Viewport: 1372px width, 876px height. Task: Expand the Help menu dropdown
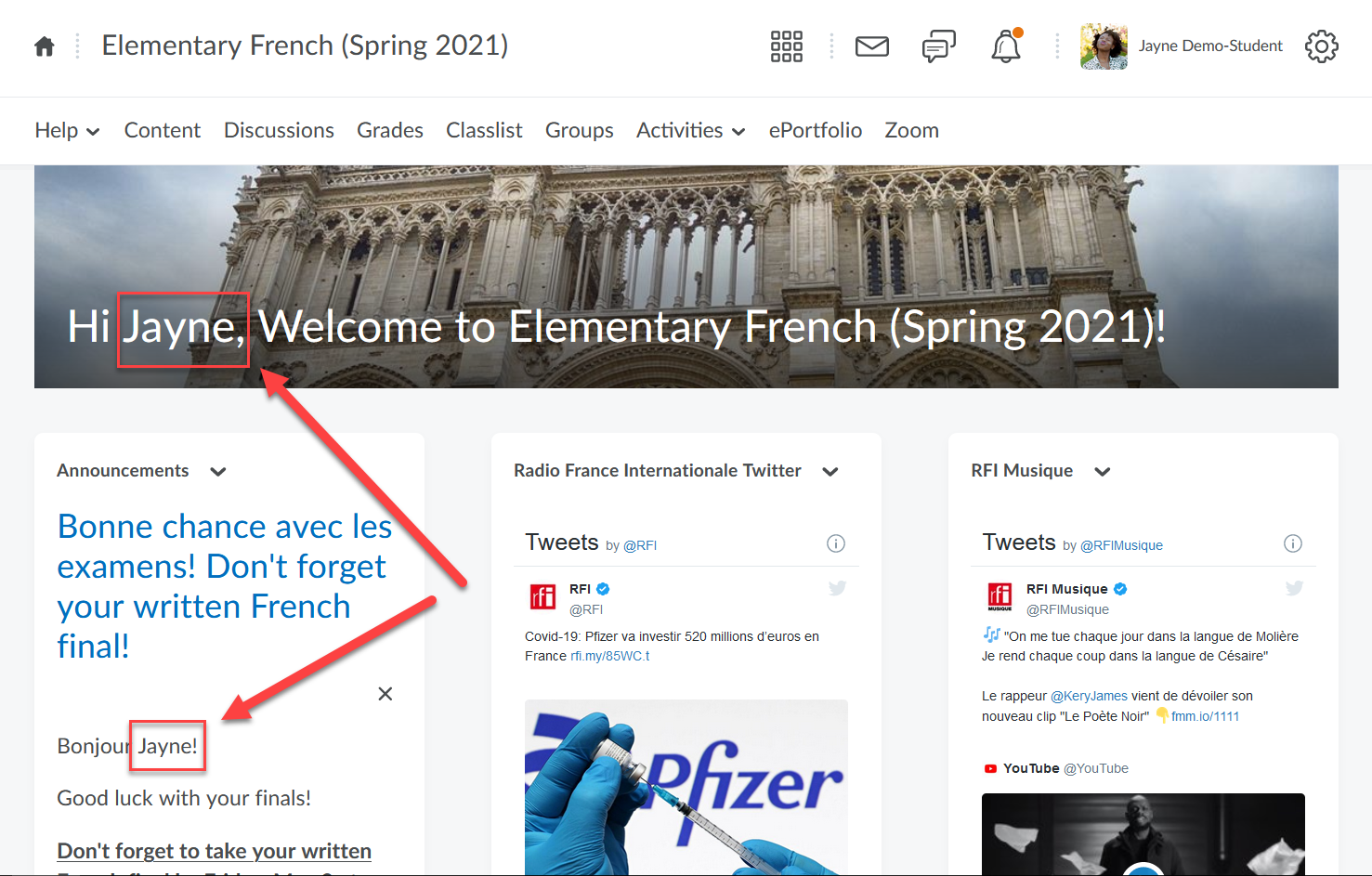(67, 131)
